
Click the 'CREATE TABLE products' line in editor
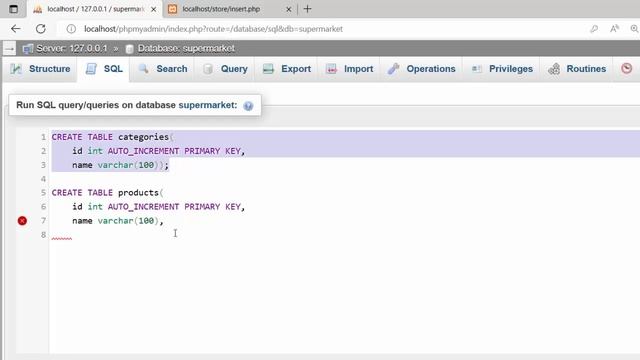tap(107, 192)
